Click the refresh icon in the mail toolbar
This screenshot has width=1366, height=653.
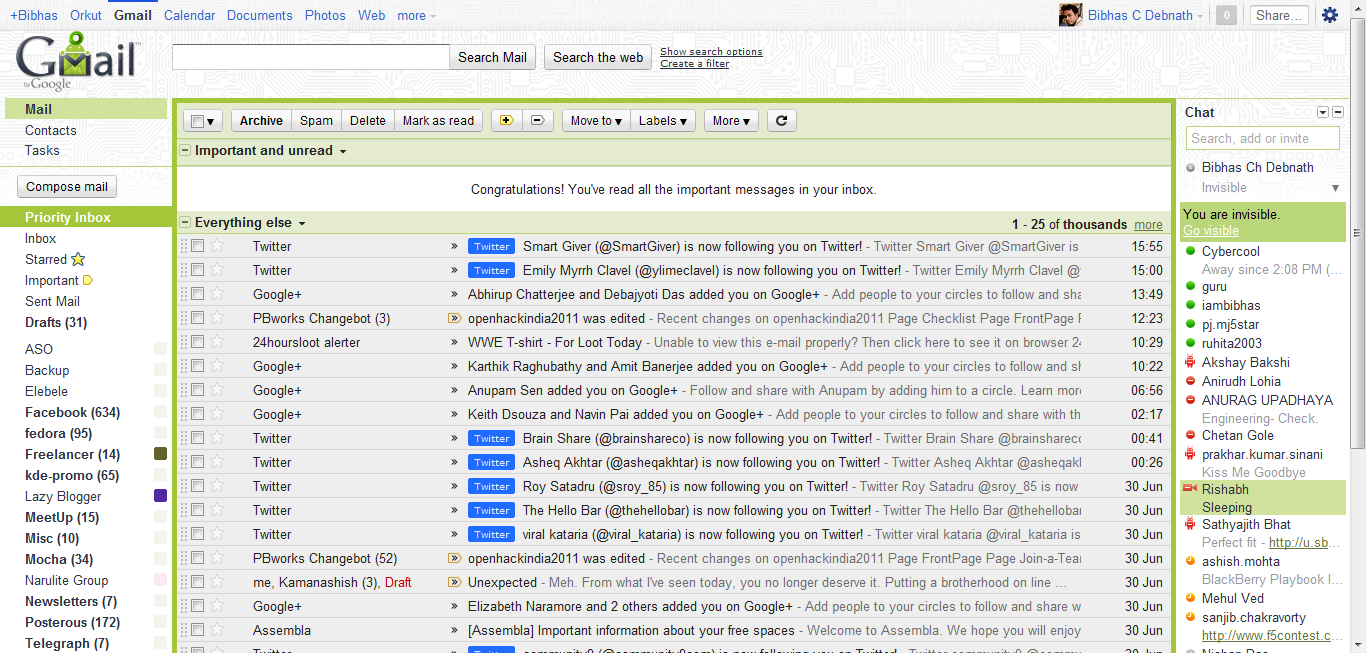(x=782, y=121)
